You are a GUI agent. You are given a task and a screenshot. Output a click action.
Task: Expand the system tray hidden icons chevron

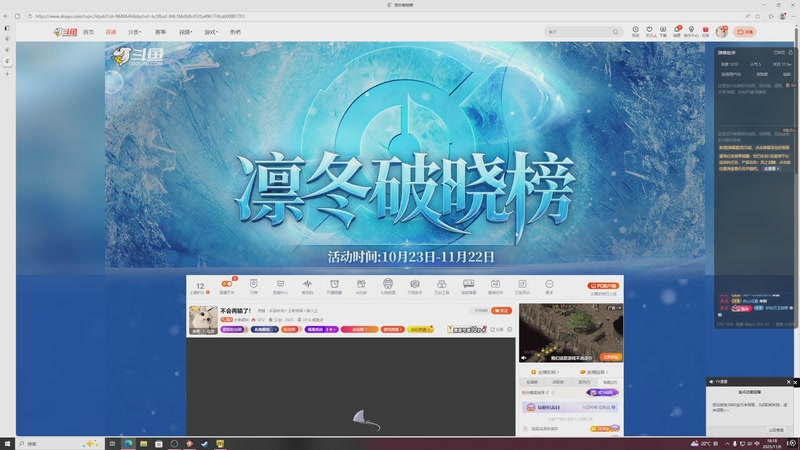click(x=728, y=444)
